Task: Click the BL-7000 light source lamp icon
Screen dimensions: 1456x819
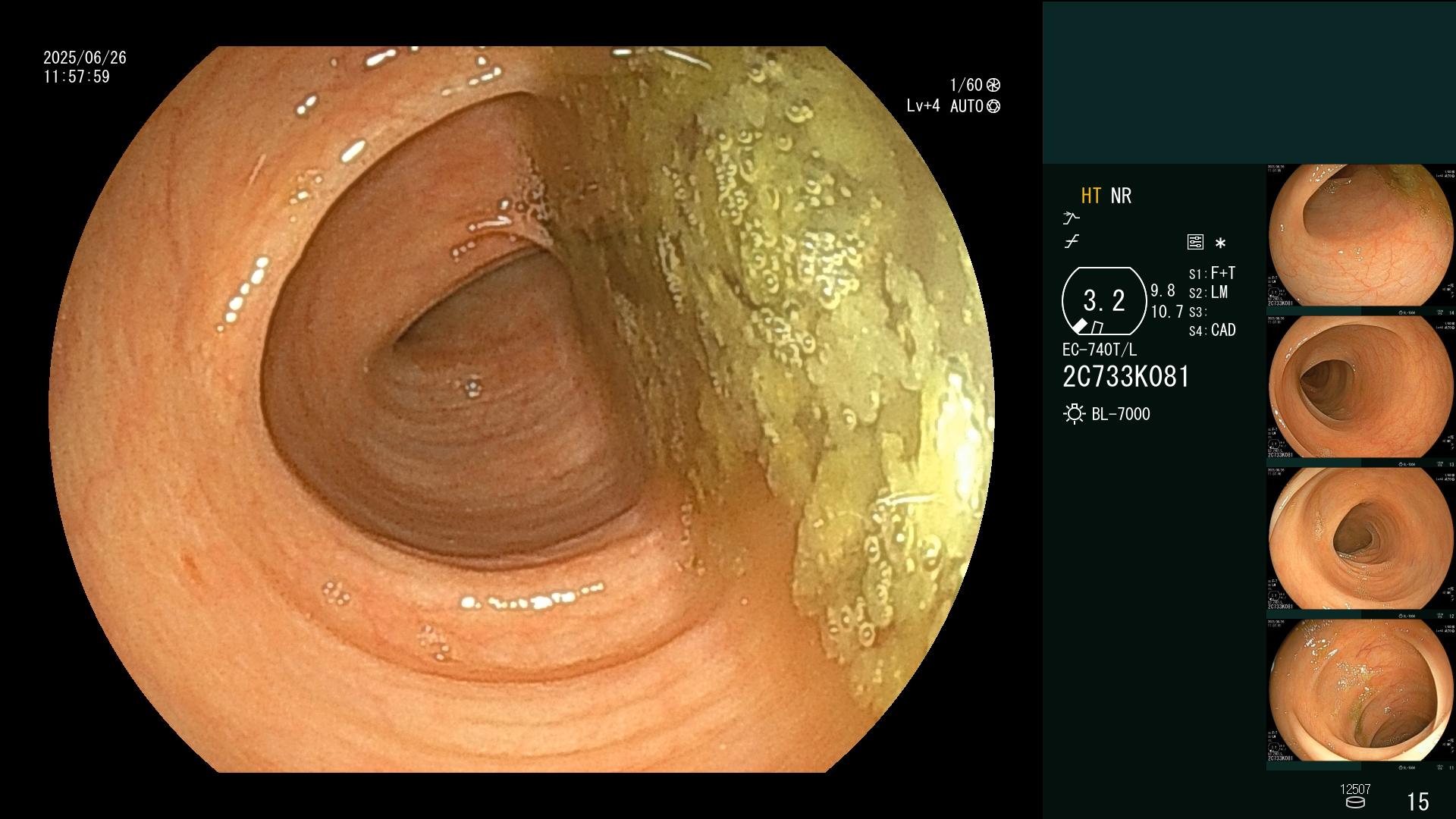Action: pos(1074,414)
